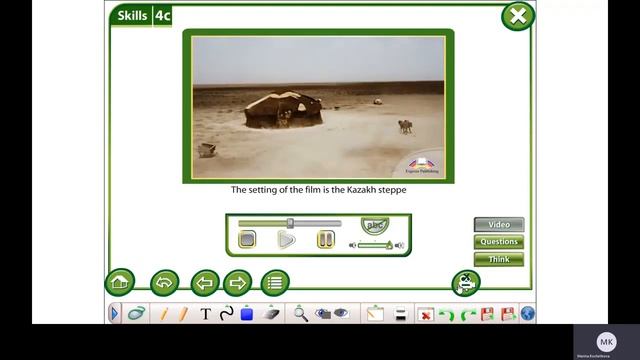The width and height of the screenshot is (640, 360).
Task: Click the MK participant avatar
Action: tap(606, 342)
